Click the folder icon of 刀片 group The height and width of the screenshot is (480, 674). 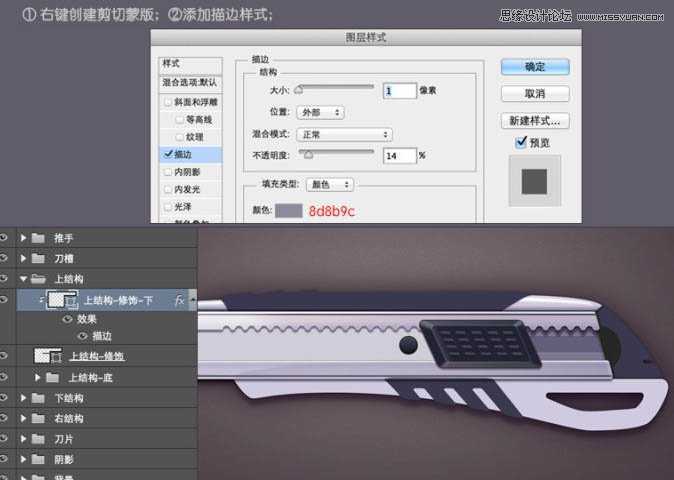[x=38, y=439]
